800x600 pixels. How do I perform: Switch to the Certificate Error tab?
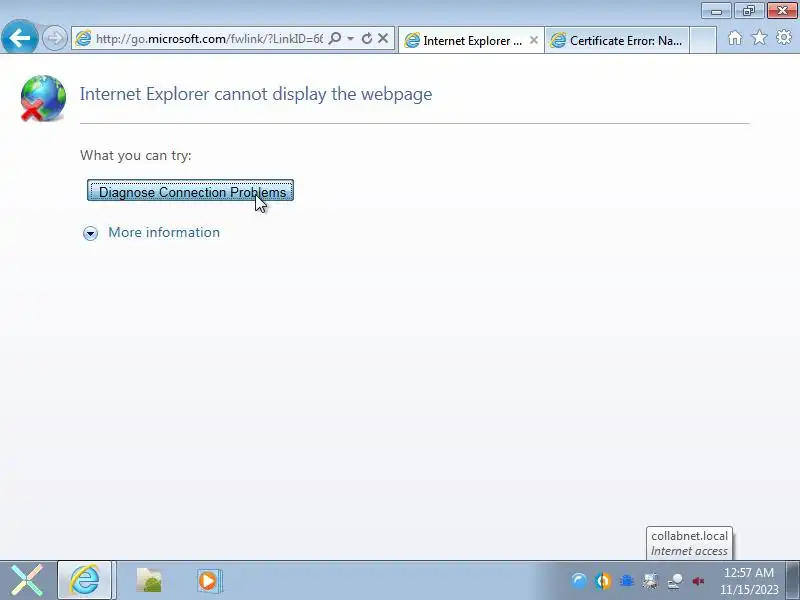[617, 40]
